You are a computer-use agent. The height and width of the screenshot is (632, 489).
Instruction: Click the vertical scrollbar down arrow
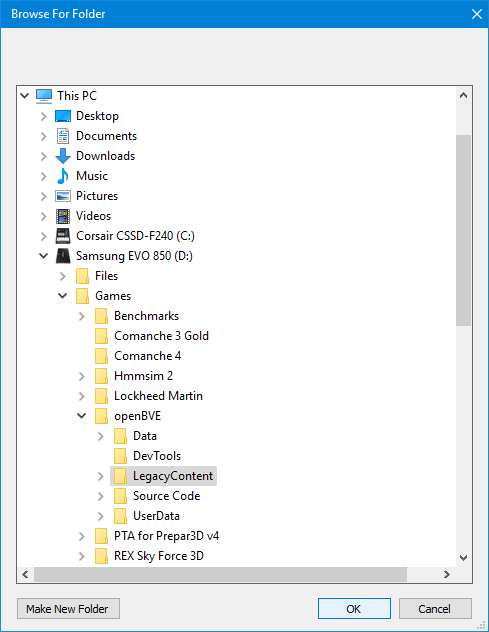tap(464, 557)
